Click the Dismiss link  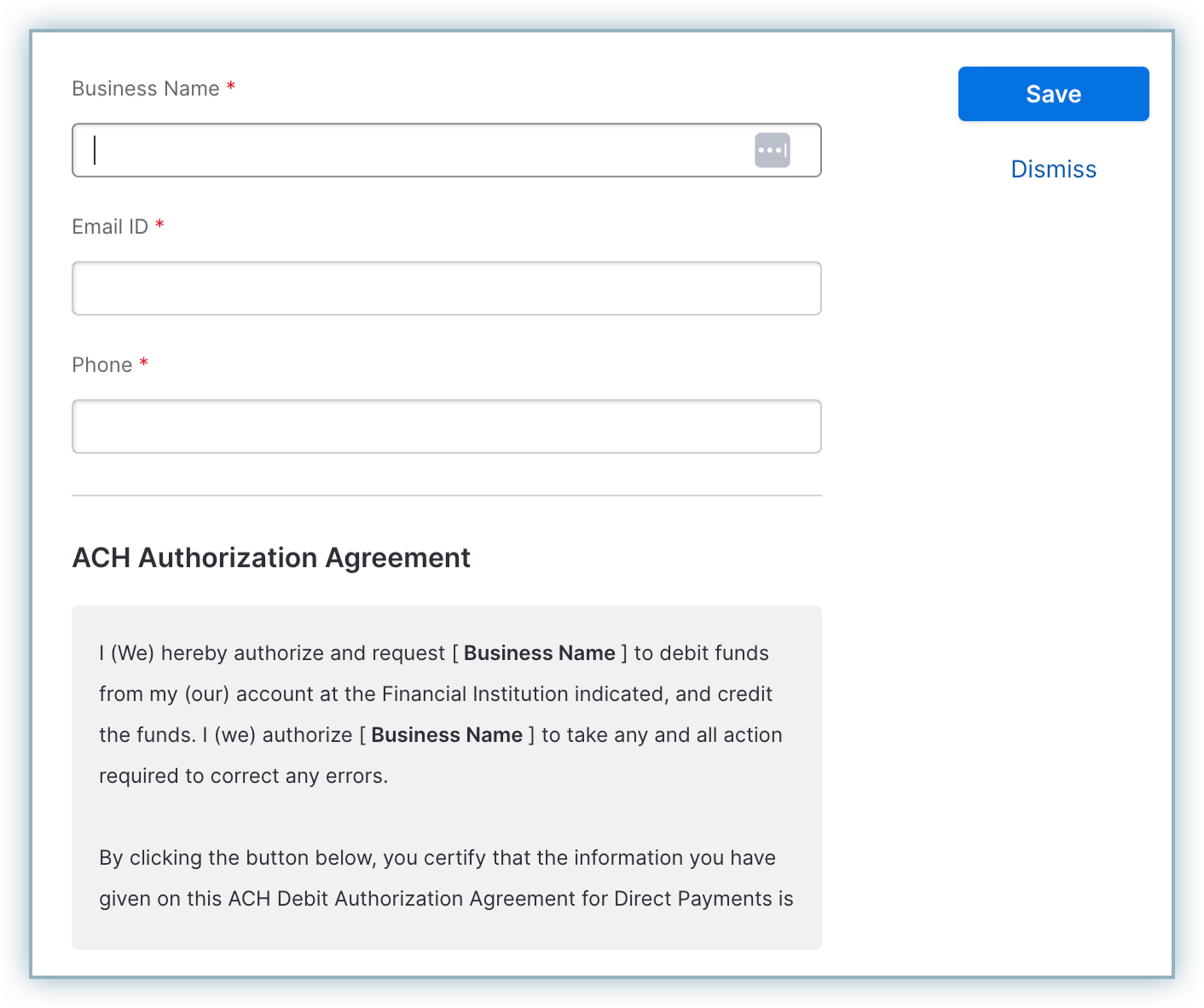pos(1053,169)
